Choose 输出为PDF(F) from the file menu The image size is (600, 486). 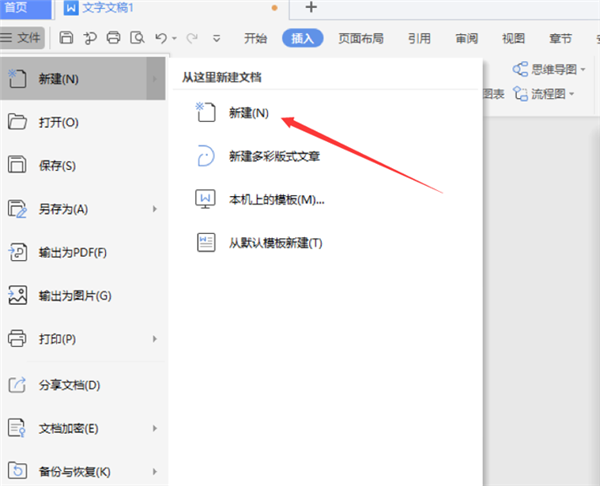pos(72,252)
